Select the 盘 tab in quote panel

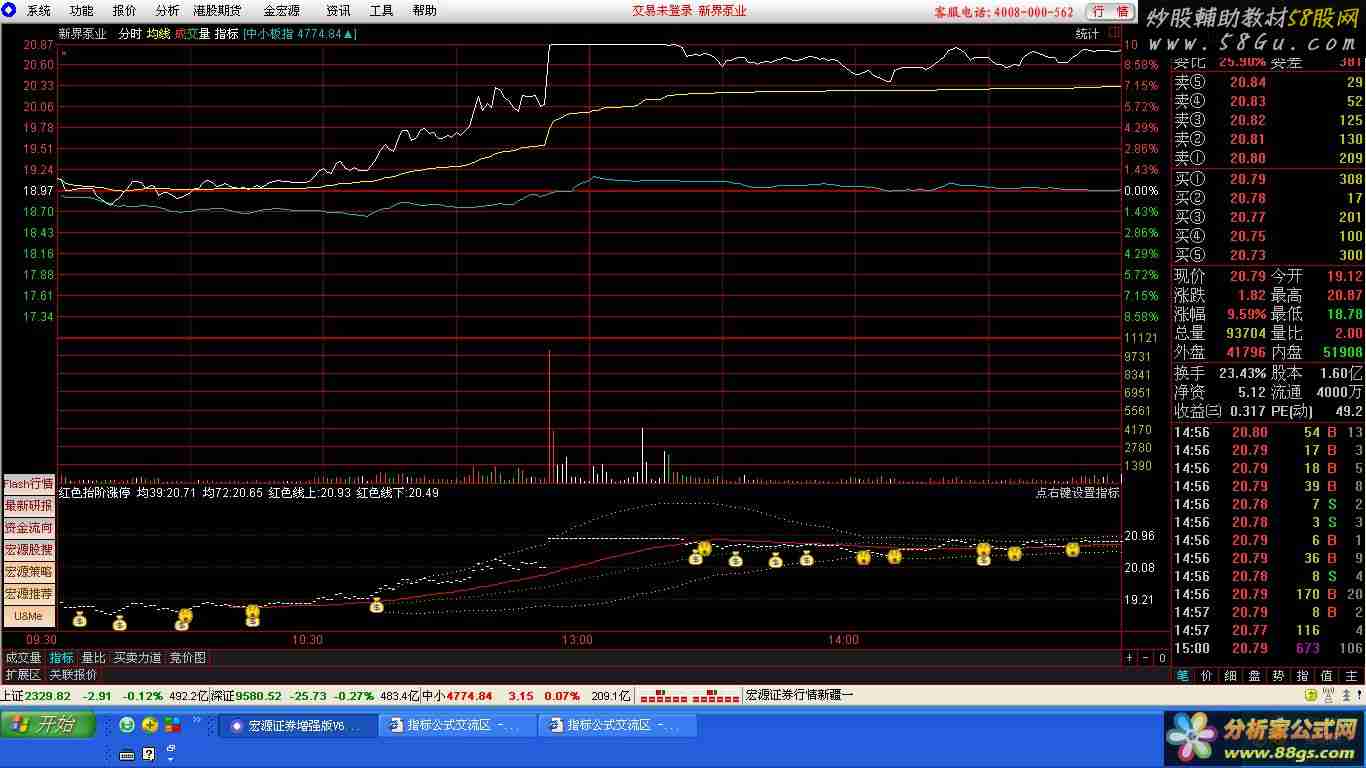click(x=1254, y=676)
